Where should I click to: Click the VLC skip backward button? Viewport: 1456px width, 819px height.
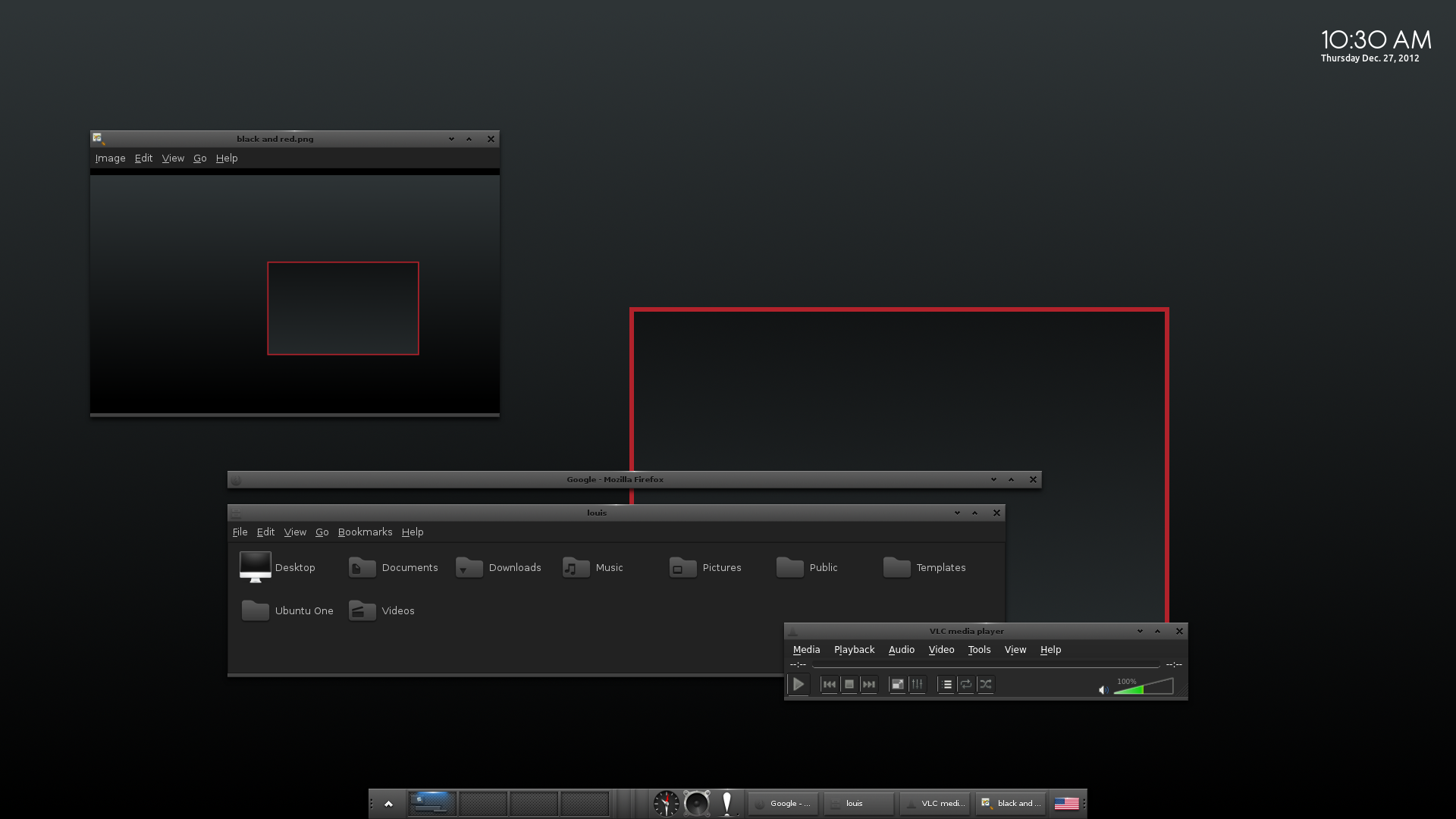pos(828,684)
